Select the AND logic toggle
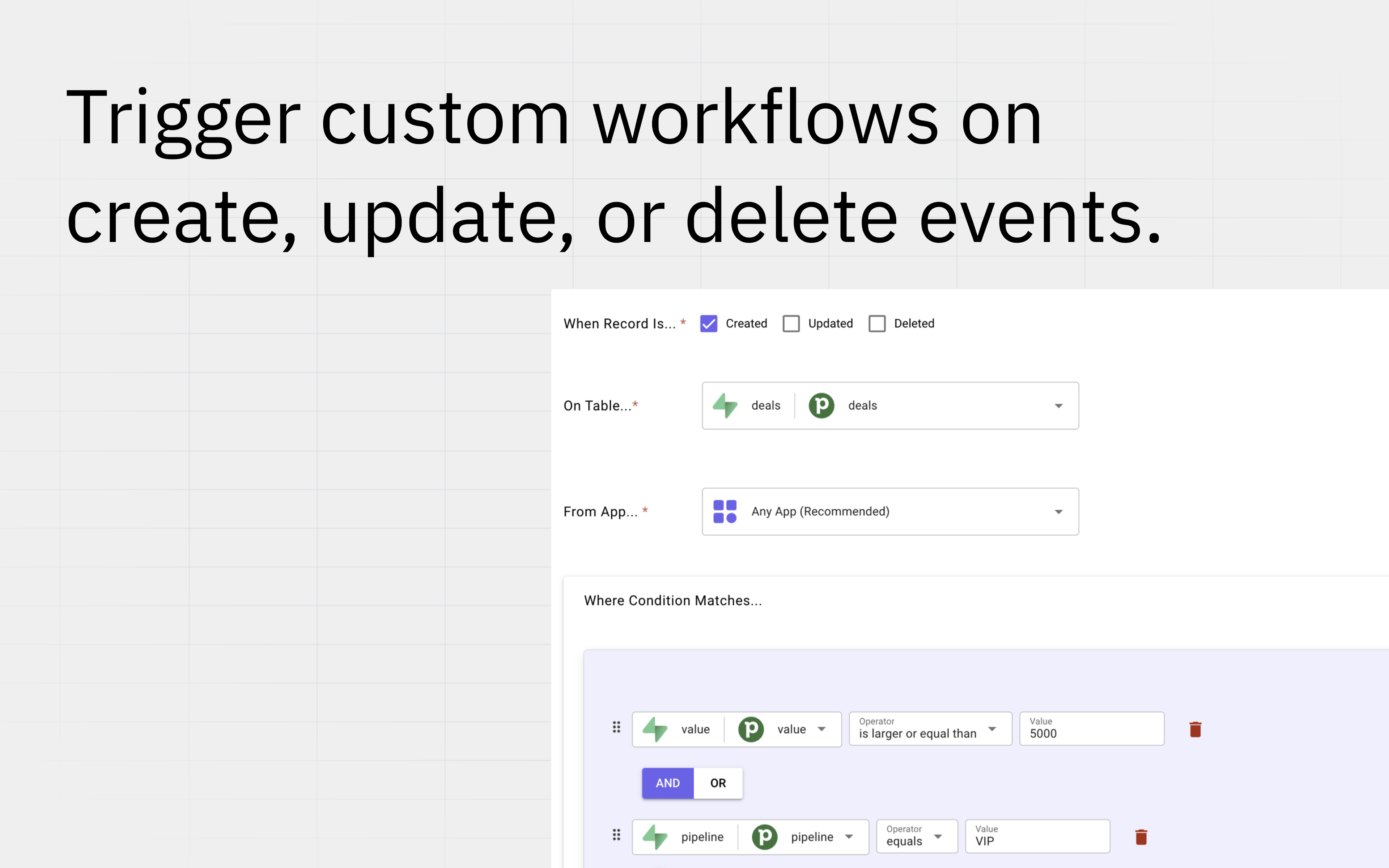Screen dimensions: 1389x868 pos(667,783)
